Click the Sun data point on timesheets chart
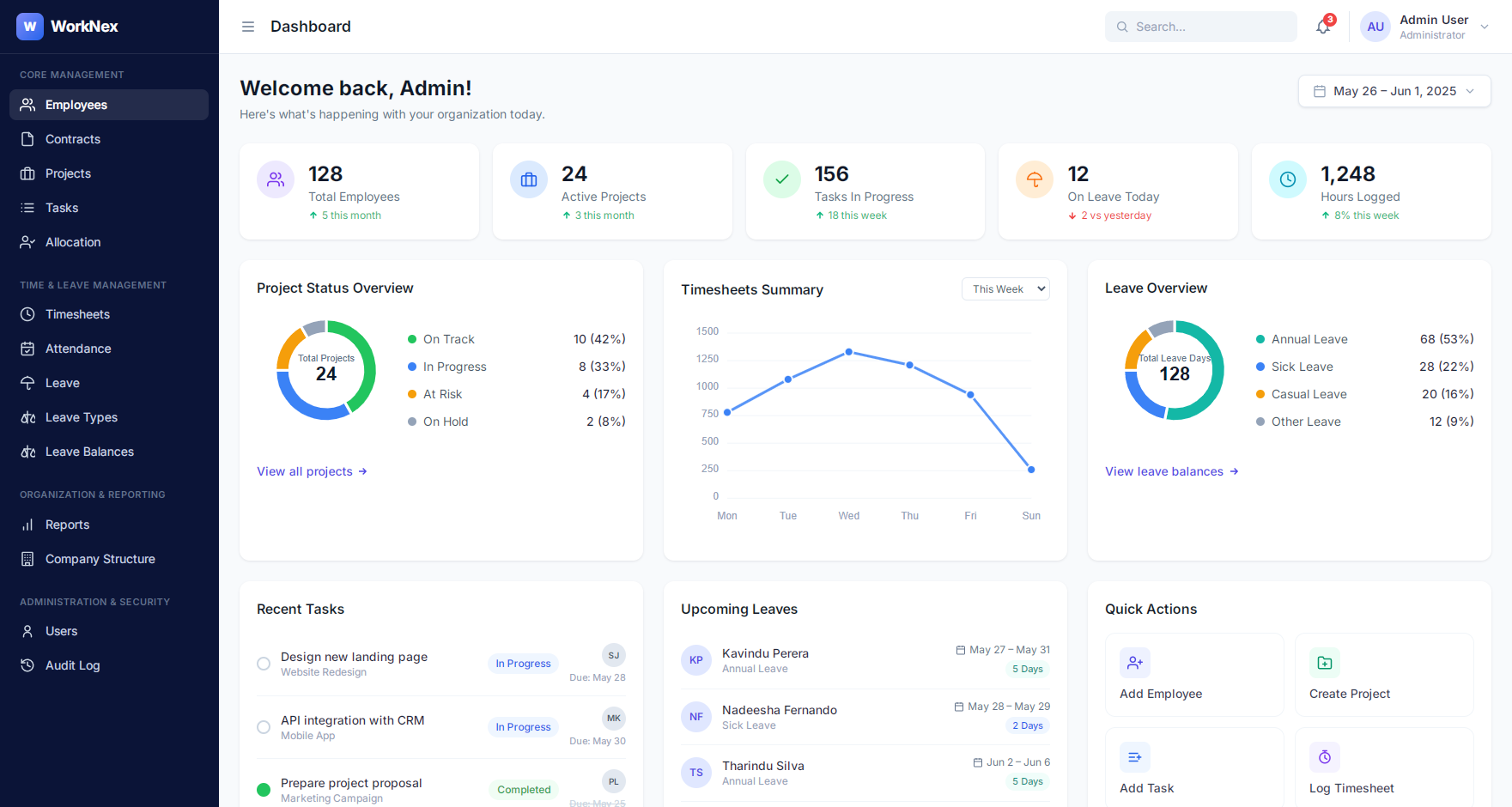The height and width of the screenshot is (807, 1512). [x=1031, y=470]
